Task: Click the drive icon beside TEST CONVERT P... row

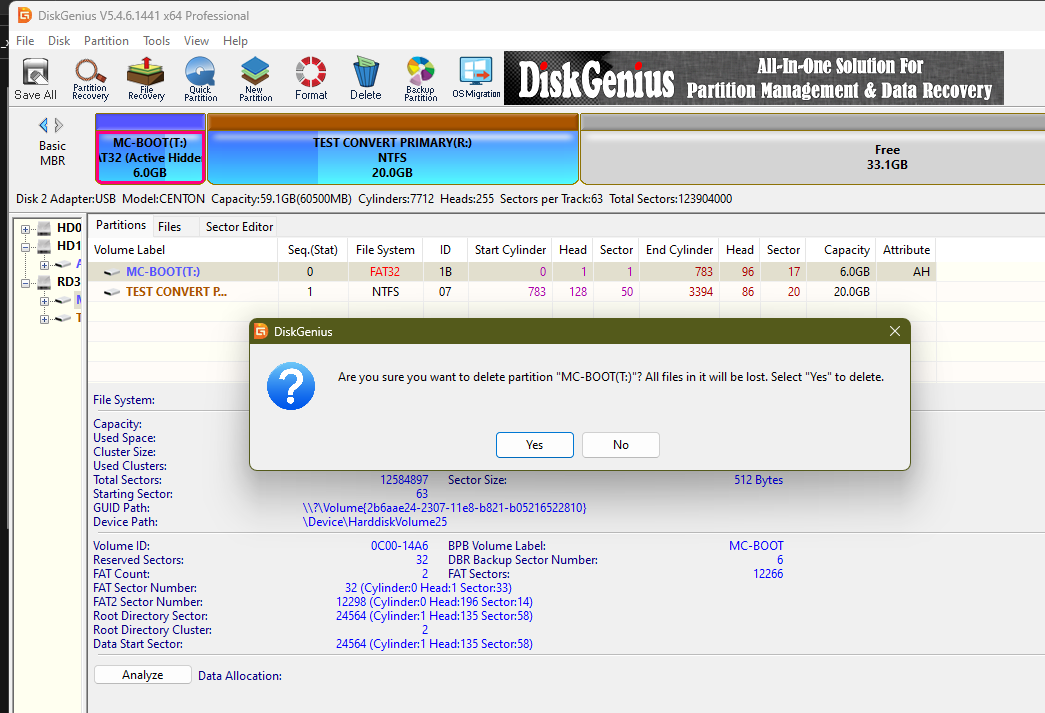Action: (x=112, y=292)
